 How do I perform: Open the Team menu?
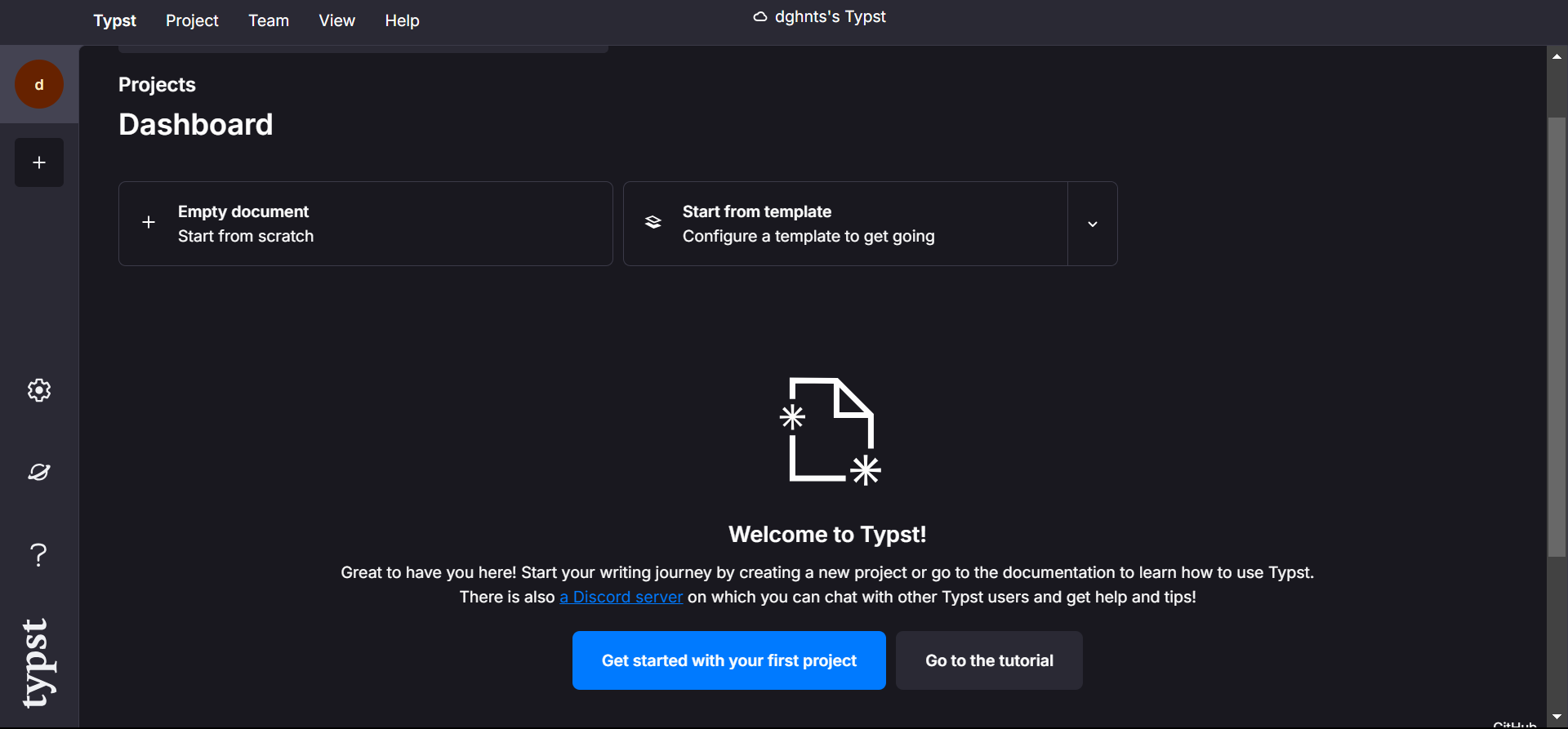click(269, 20)
